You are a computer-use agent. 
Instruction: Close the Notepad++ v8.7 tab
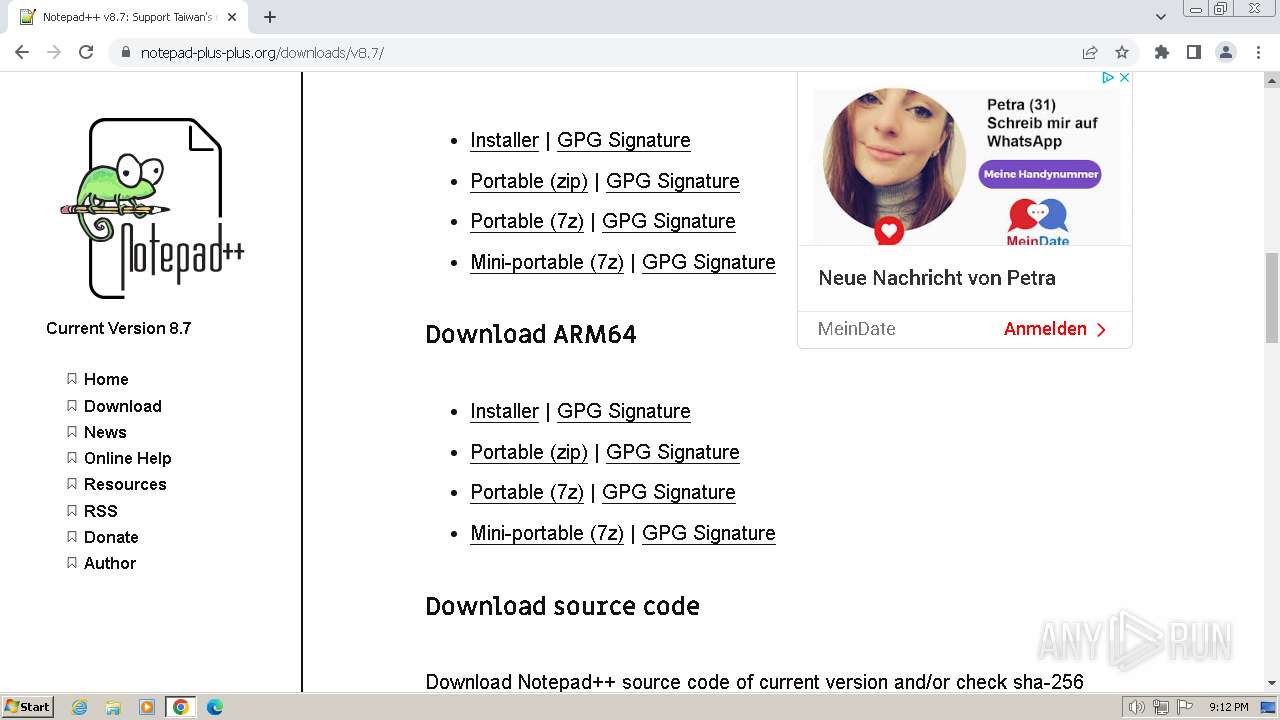(x=232, y=17)
